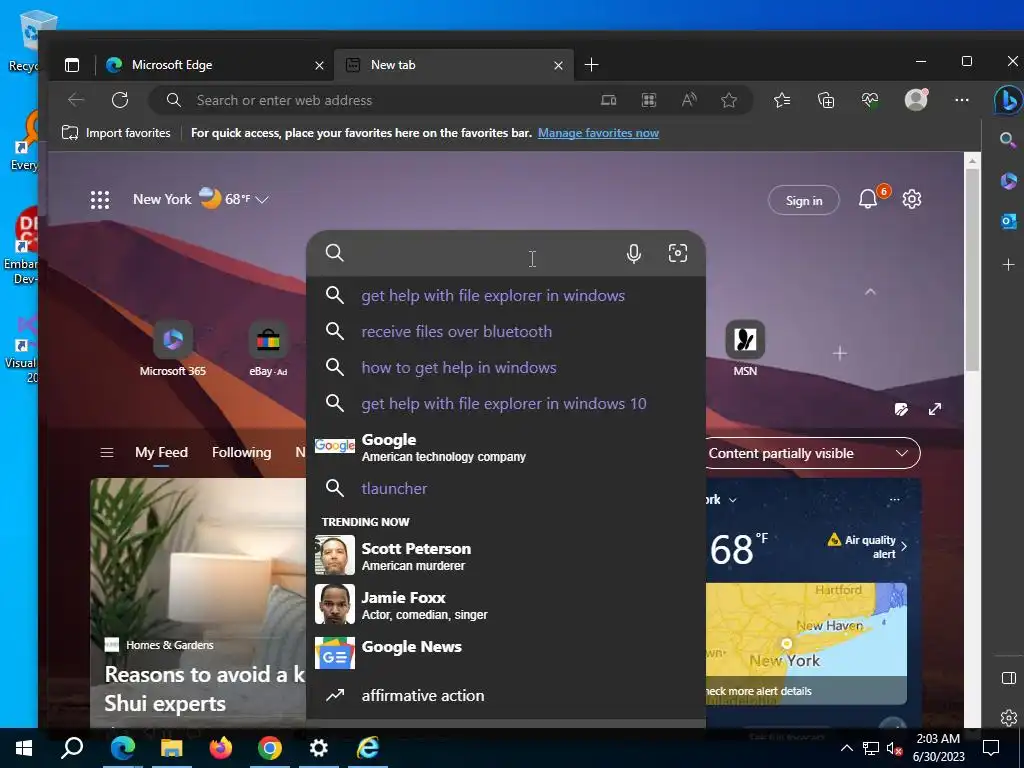Close the Microsoft Edge tab
Image resolution: width=1024 pixels, height=768 pixels.
point(319,65)
